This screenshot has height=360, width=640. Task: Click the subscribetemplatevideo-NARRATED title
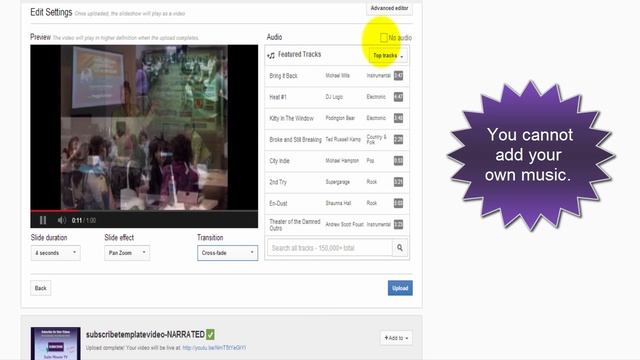coord(145,334)
